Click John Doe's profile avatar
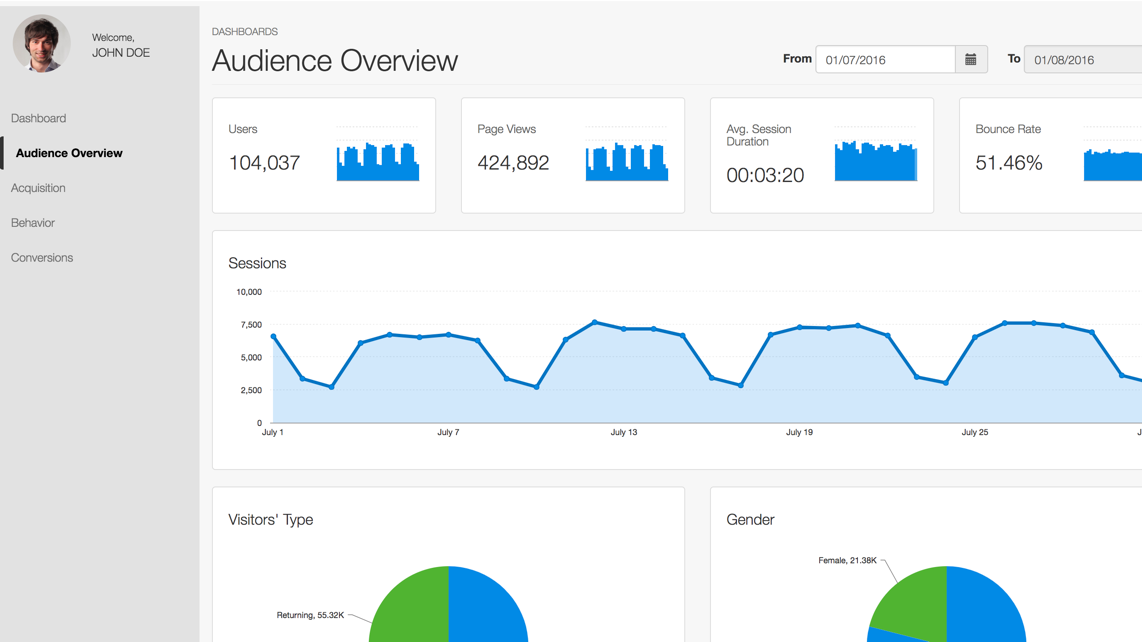Screen dimensions: 1142x642 tap(41, 44)
